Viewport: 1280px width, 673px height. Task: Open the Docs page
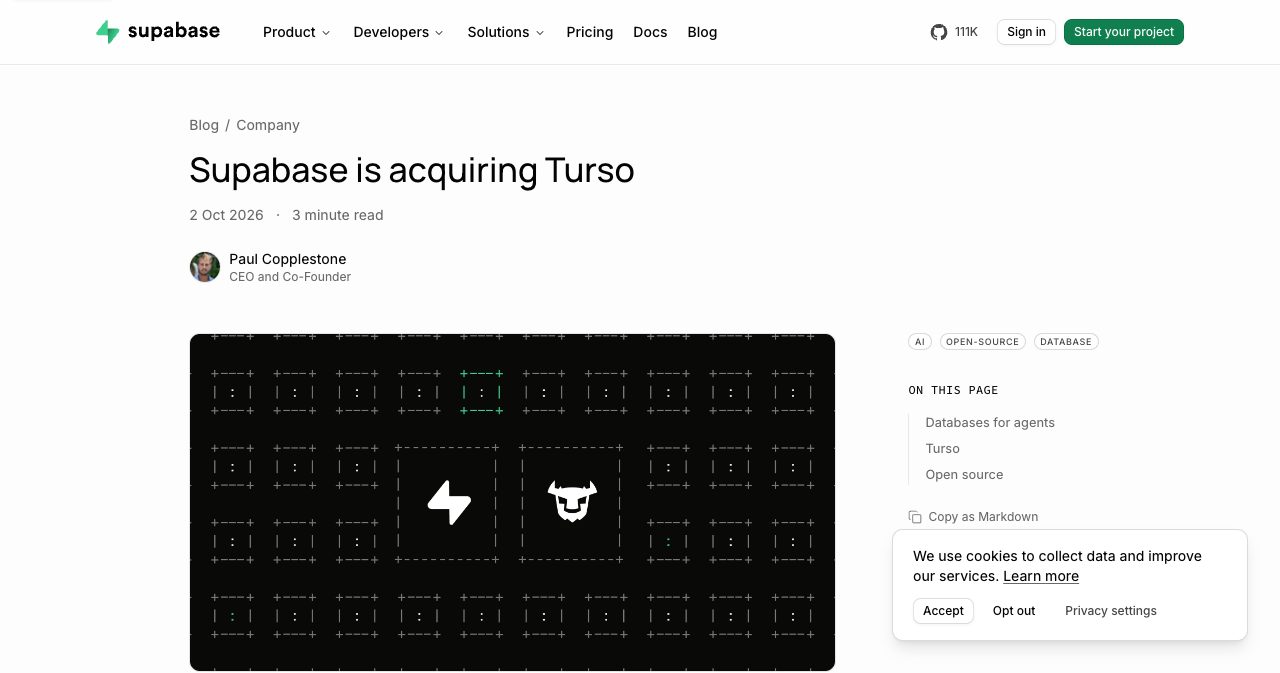(650, 32)
